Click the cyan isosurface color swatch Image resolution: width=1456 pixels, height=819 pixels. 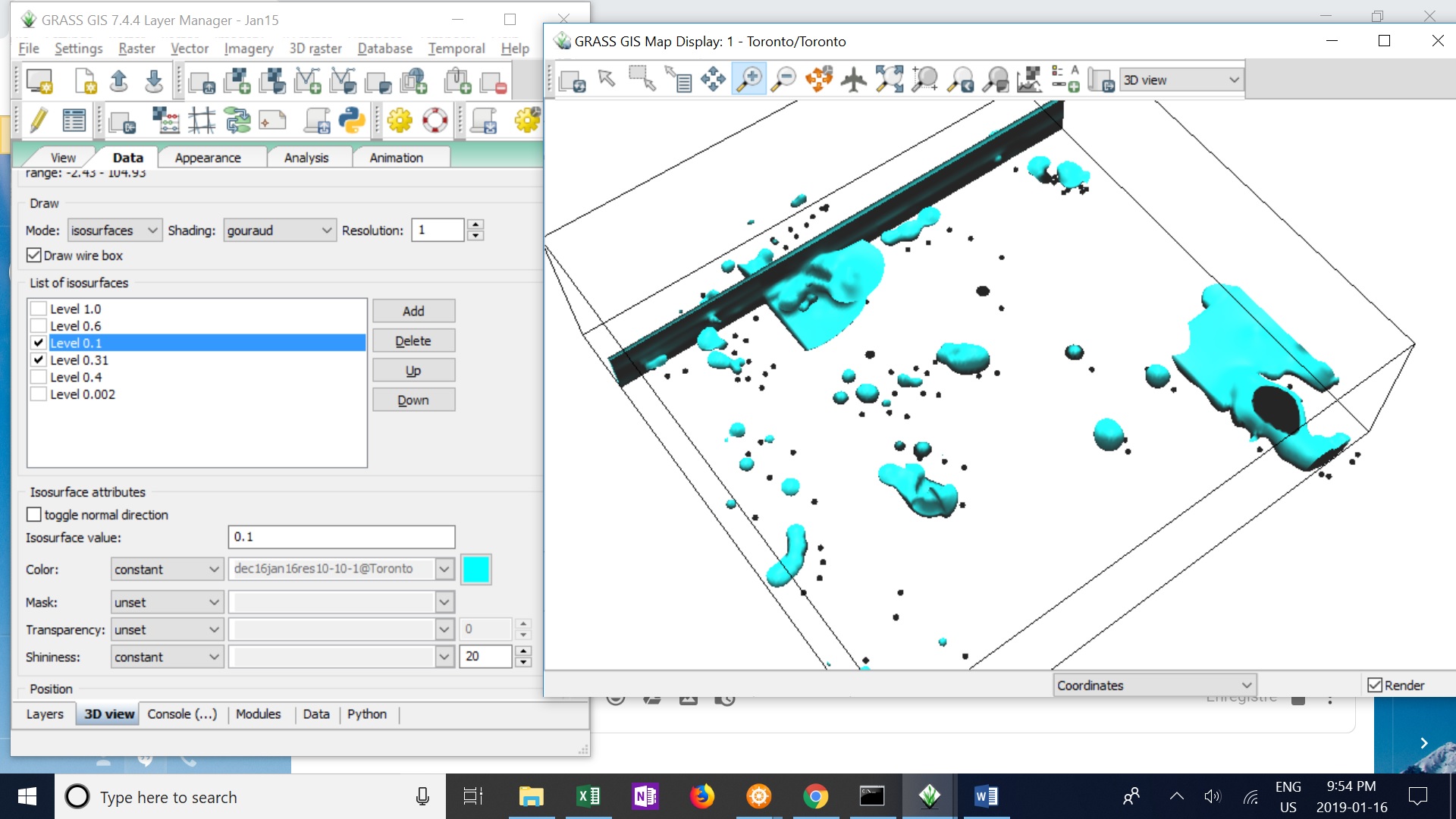475,570
